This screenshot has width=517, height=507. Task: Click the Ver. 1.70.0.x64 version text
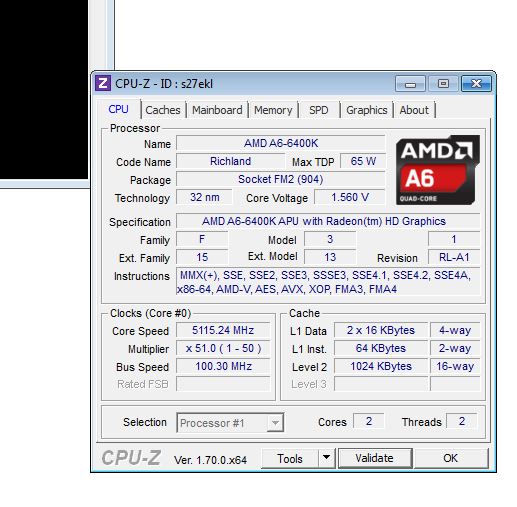(210, 460)
